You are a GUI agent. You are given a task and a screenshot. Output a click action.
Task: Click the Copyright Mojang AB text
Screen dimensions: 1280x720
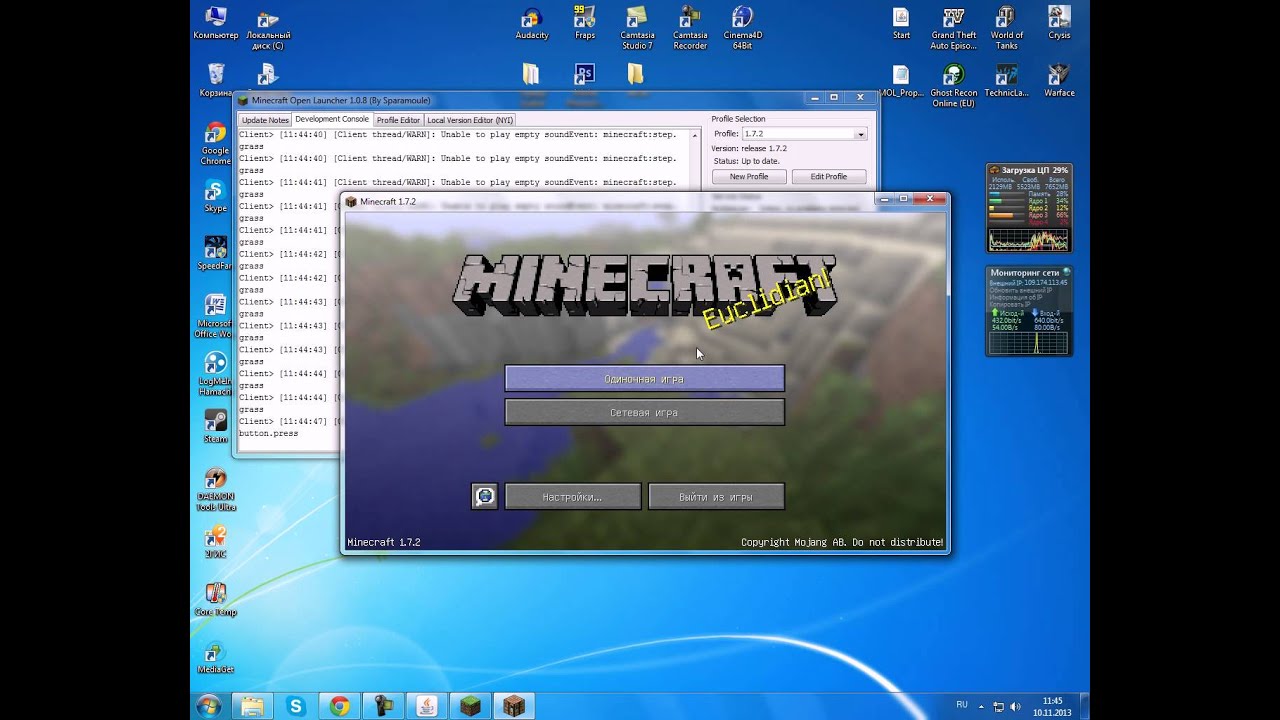click(x=842, y=542)
